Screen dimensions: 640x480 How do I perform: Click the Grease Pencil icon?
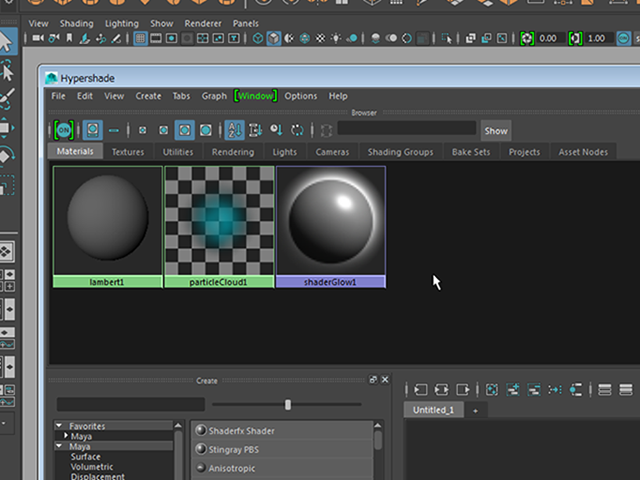pyautogui.click(x=116, y=38)
